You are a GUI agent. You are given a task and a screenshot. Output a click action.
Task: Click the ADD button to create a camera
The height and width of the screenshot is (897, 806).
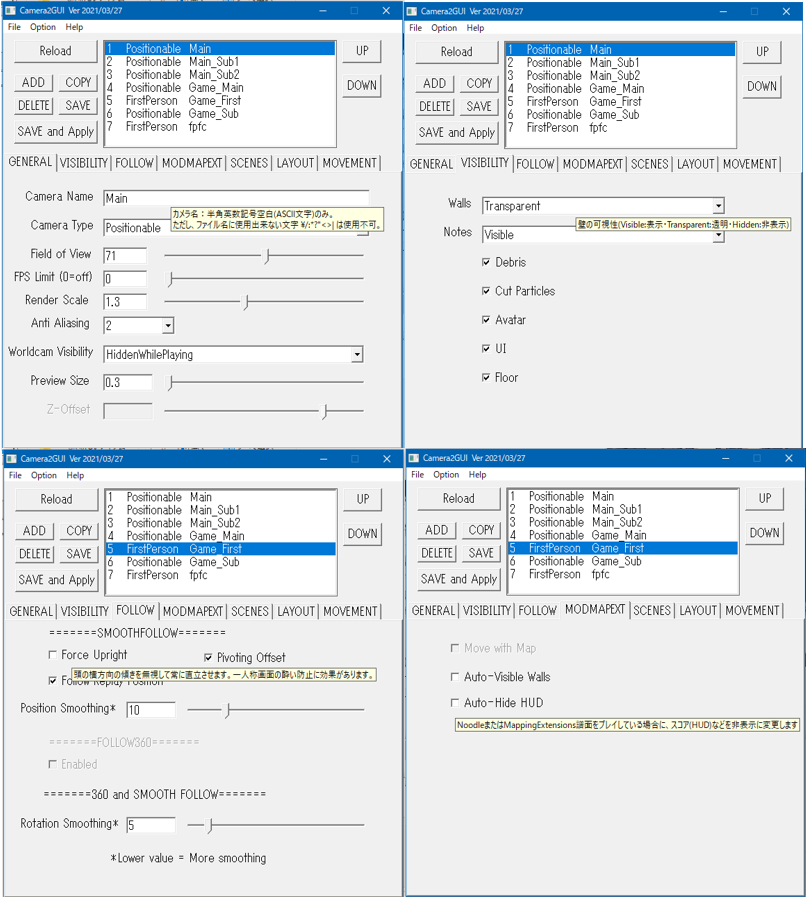point(32,82)
